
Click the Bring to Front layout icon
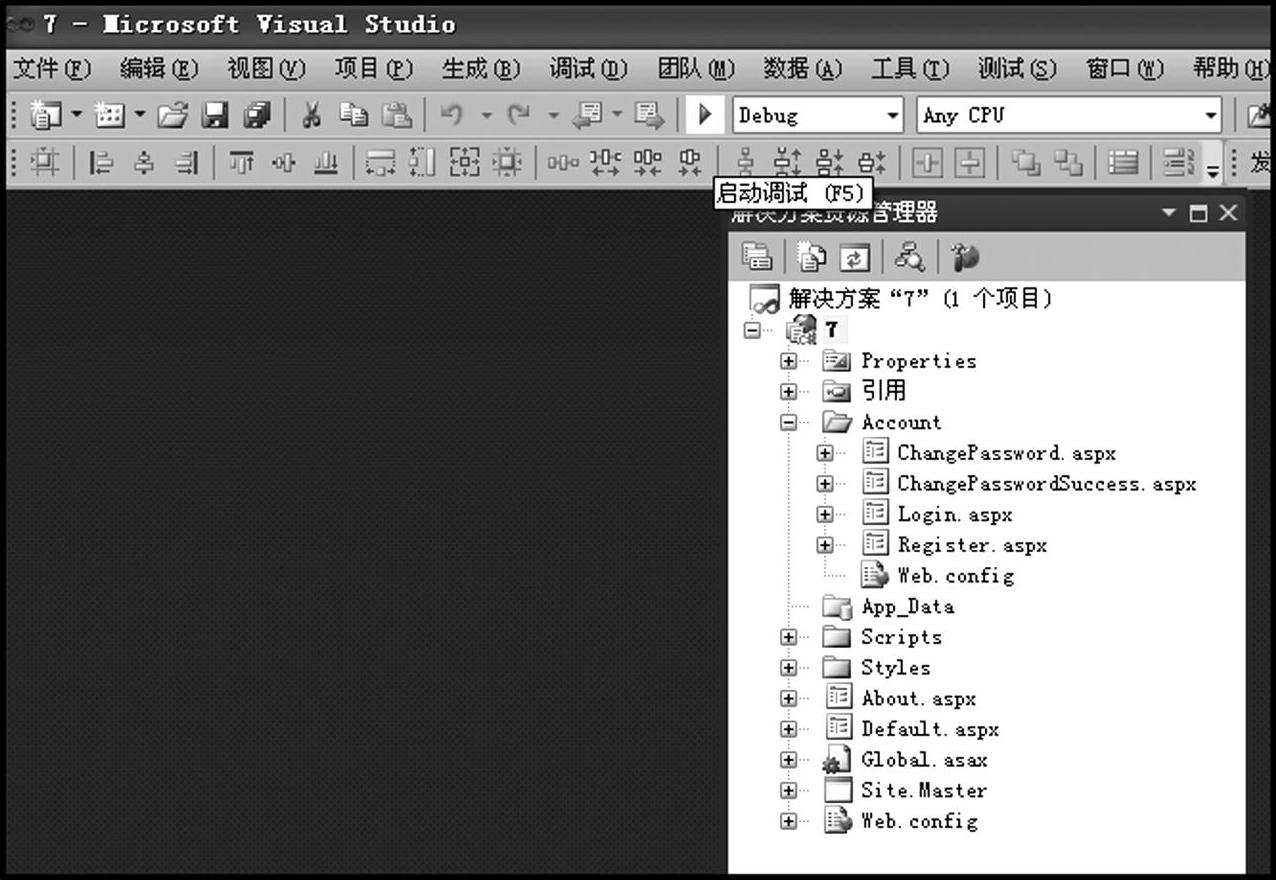[x=1025, y=162]
